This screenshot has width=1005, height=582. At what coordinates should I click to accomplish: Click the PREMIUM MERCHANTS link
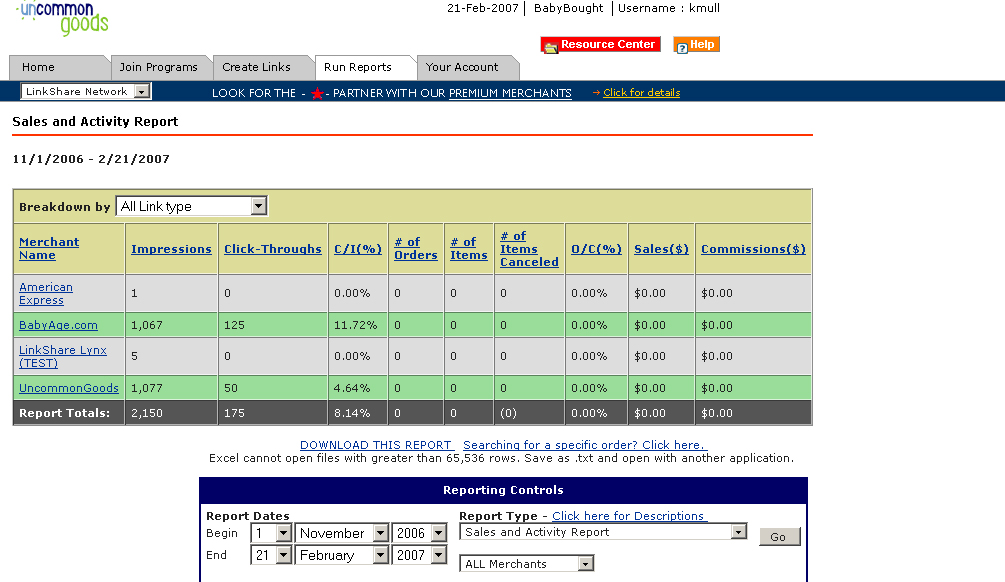[510, 93]
